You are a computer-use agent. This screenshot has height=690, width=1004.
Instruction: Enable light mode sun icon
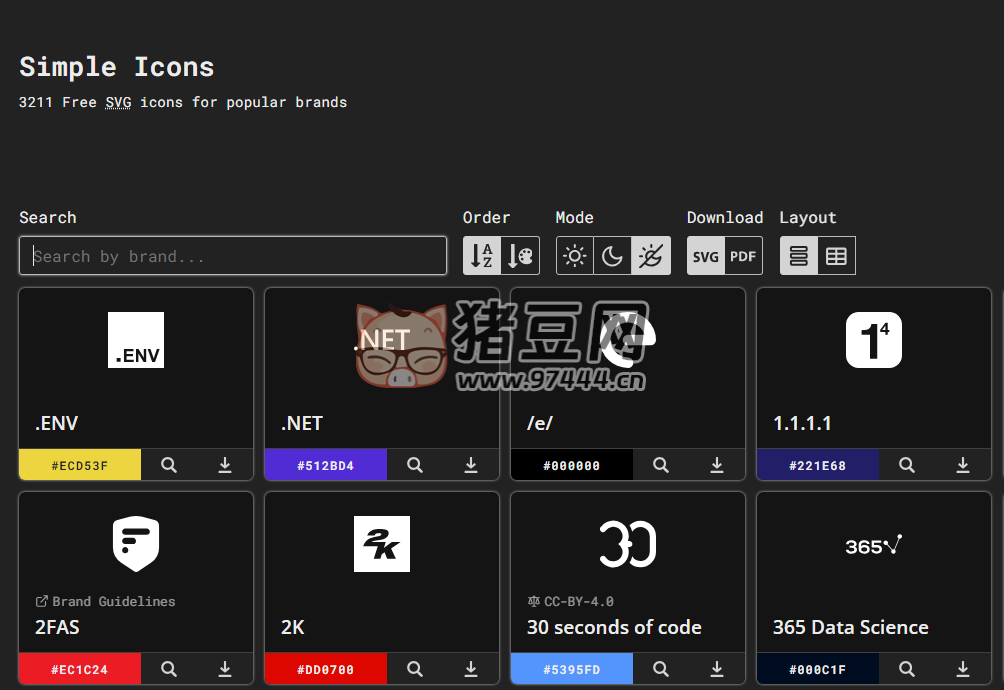click(574, 255)
